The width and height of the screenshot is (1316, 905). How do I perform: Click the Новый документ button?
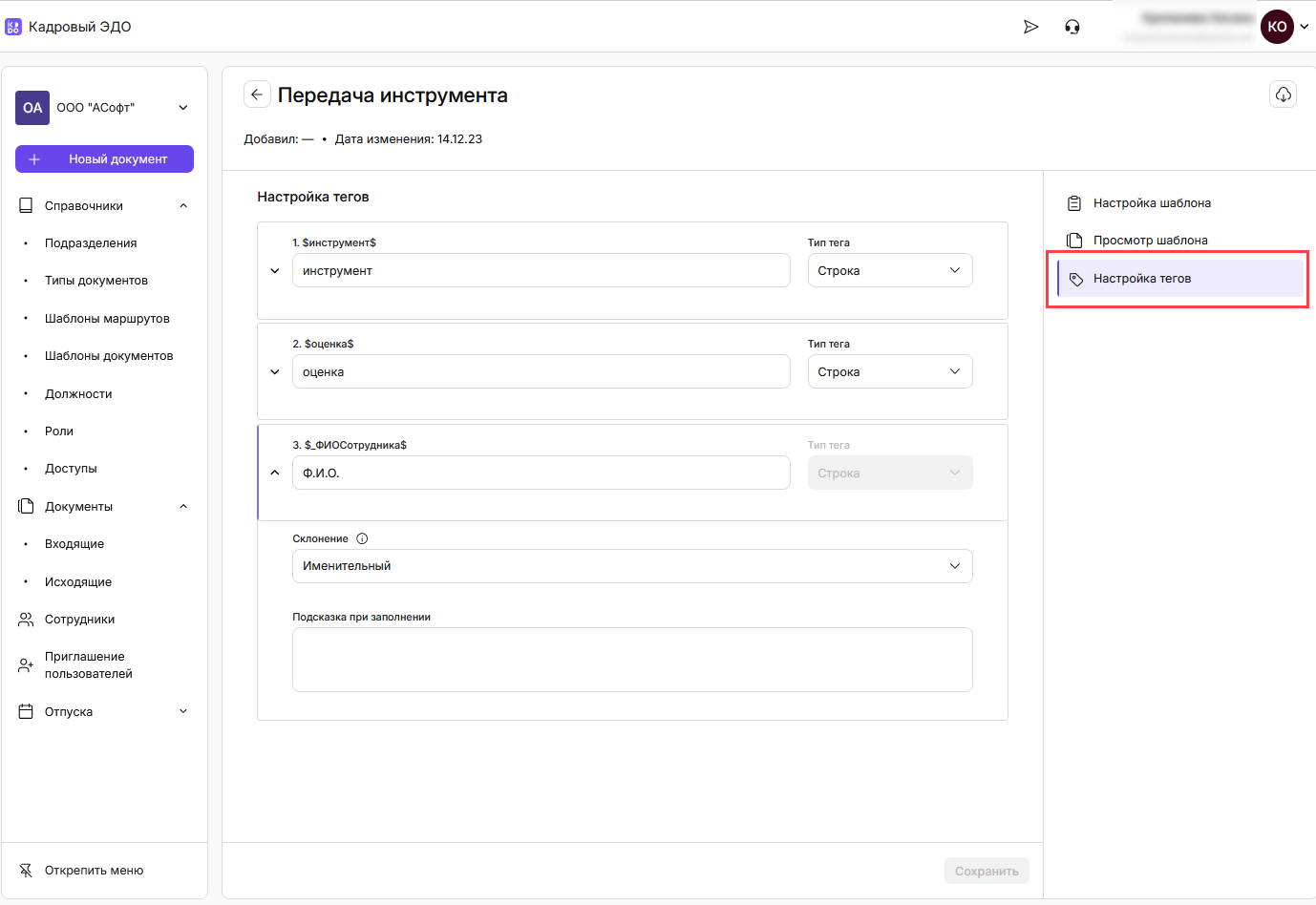105,159
